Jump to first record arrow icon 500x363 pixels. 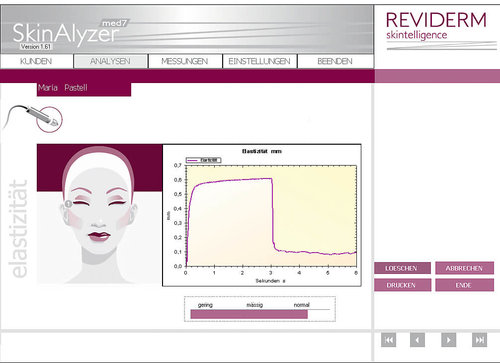pos(389,340)
